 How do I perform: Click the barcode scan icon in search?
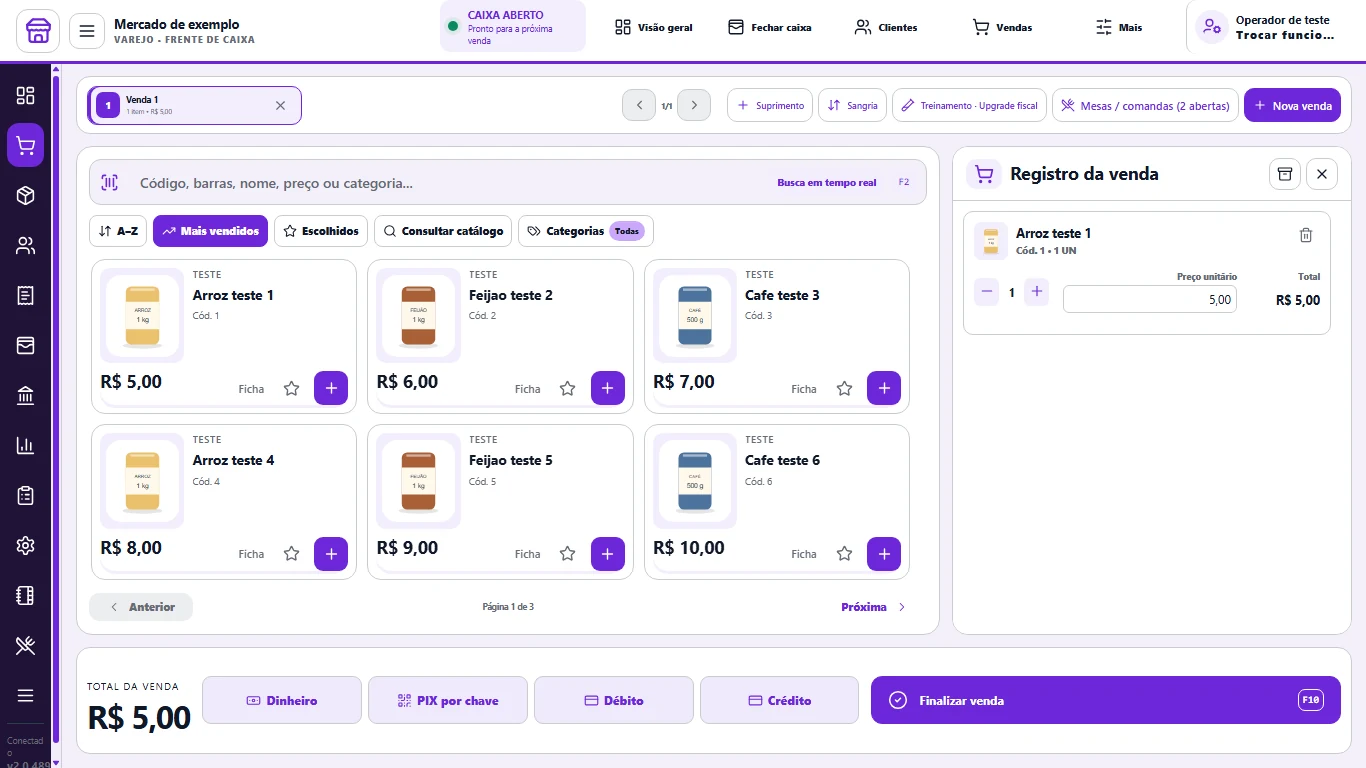(x=109, y=182)
